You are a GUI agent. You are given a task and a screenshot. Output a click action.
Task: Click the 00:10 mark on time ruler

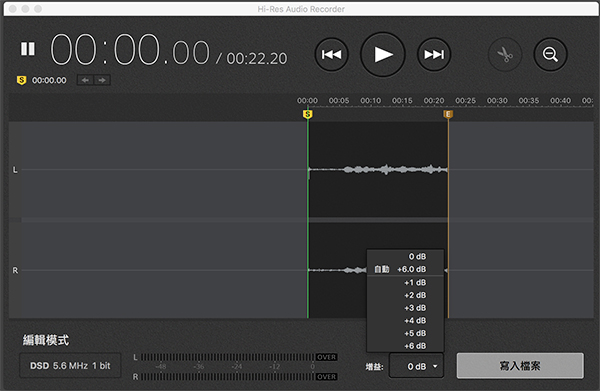click(370, 101)
